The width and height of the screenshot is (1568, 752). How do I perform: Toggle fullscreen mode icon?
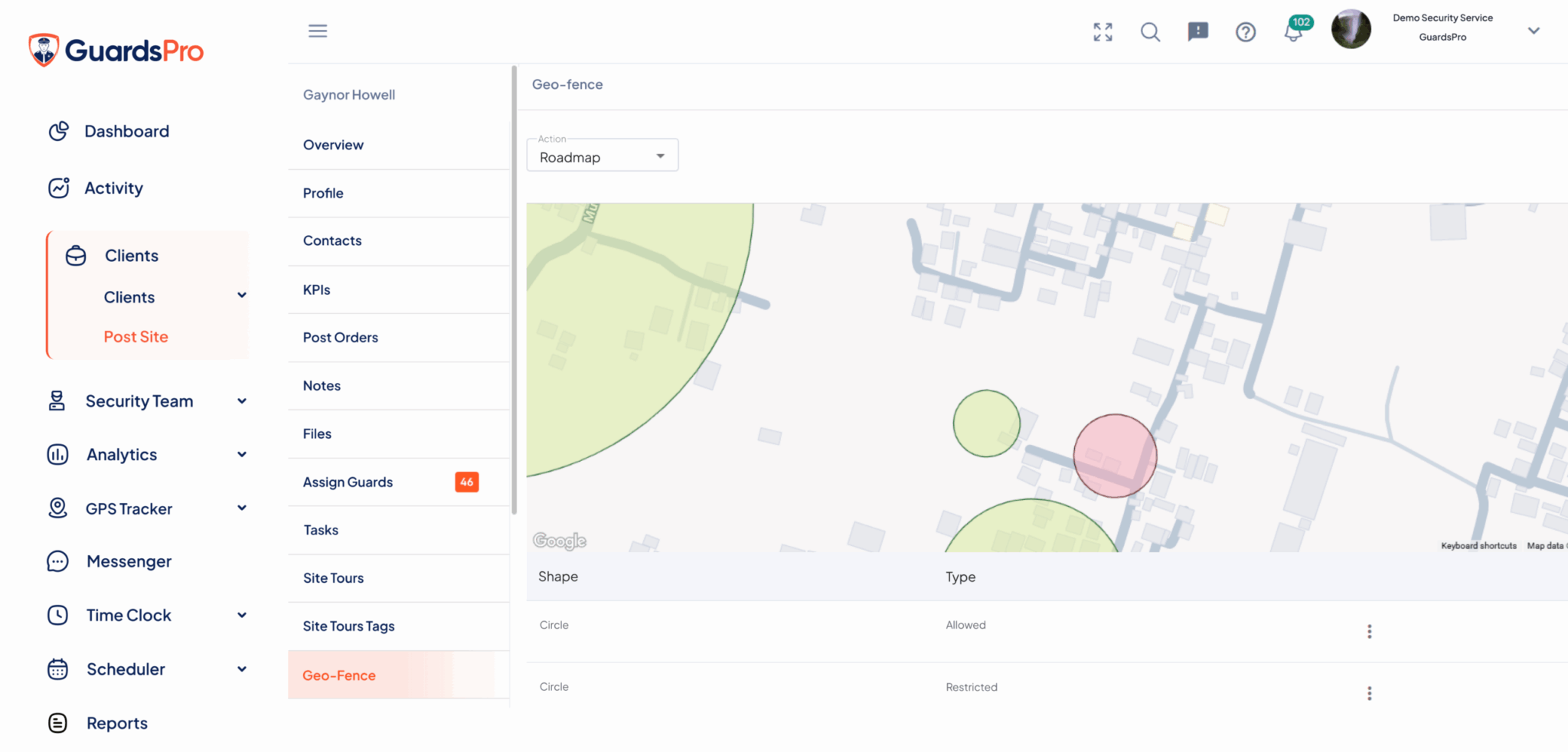click(1102, 31)
